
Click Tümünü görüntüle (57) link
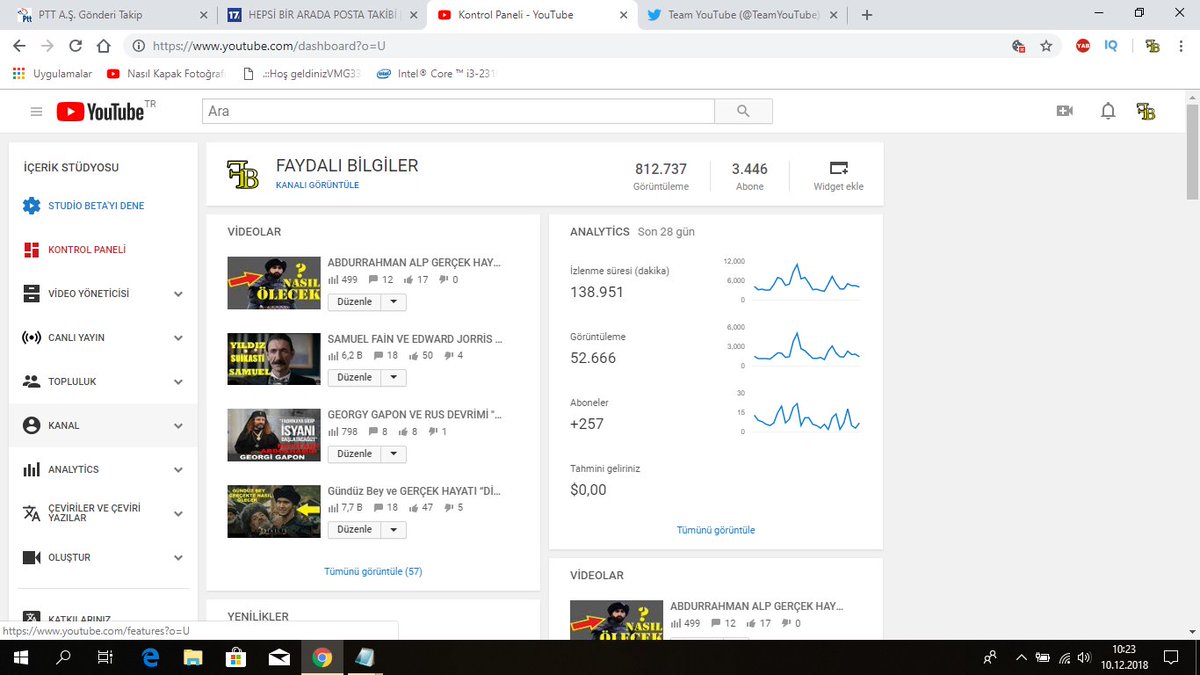pos(373,571)
